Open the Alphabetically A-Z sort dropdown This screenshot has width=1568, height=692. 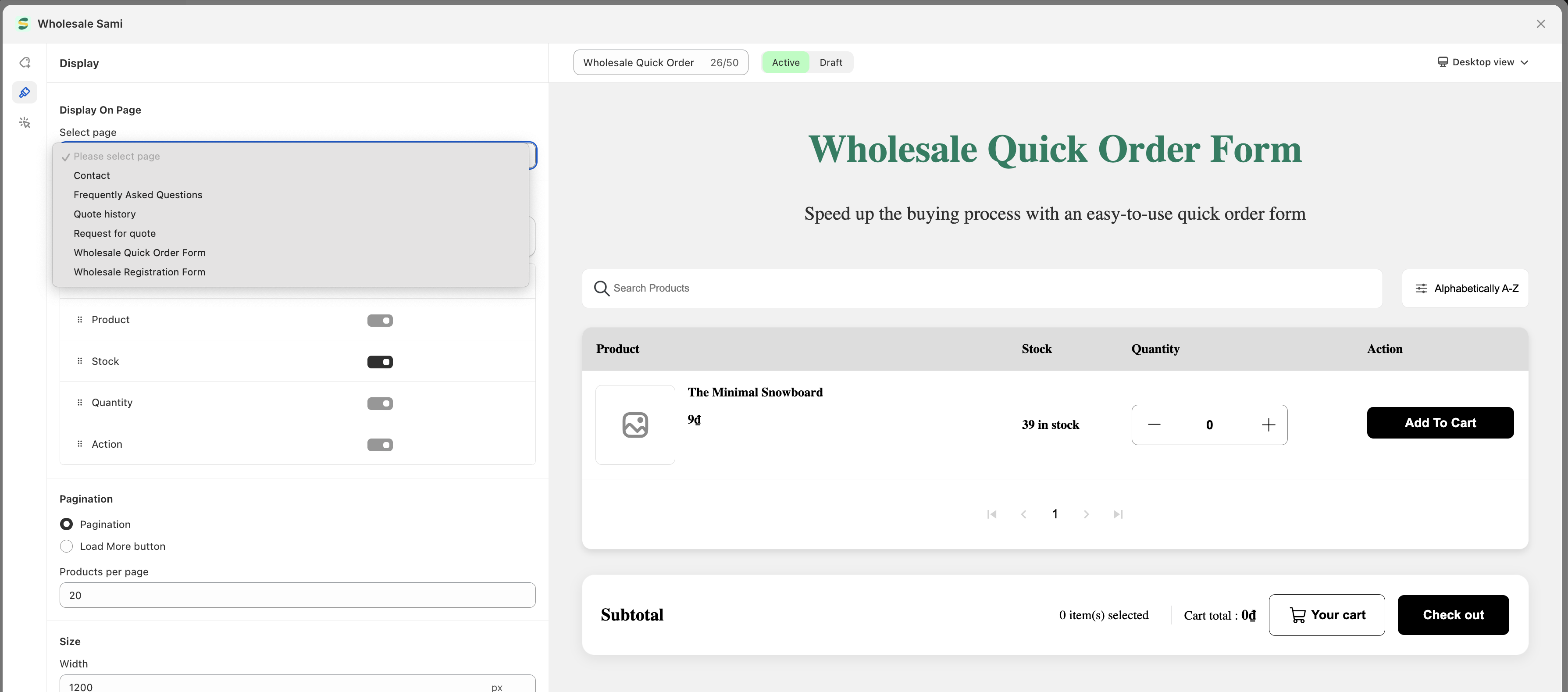click(x=1465, y=289)
